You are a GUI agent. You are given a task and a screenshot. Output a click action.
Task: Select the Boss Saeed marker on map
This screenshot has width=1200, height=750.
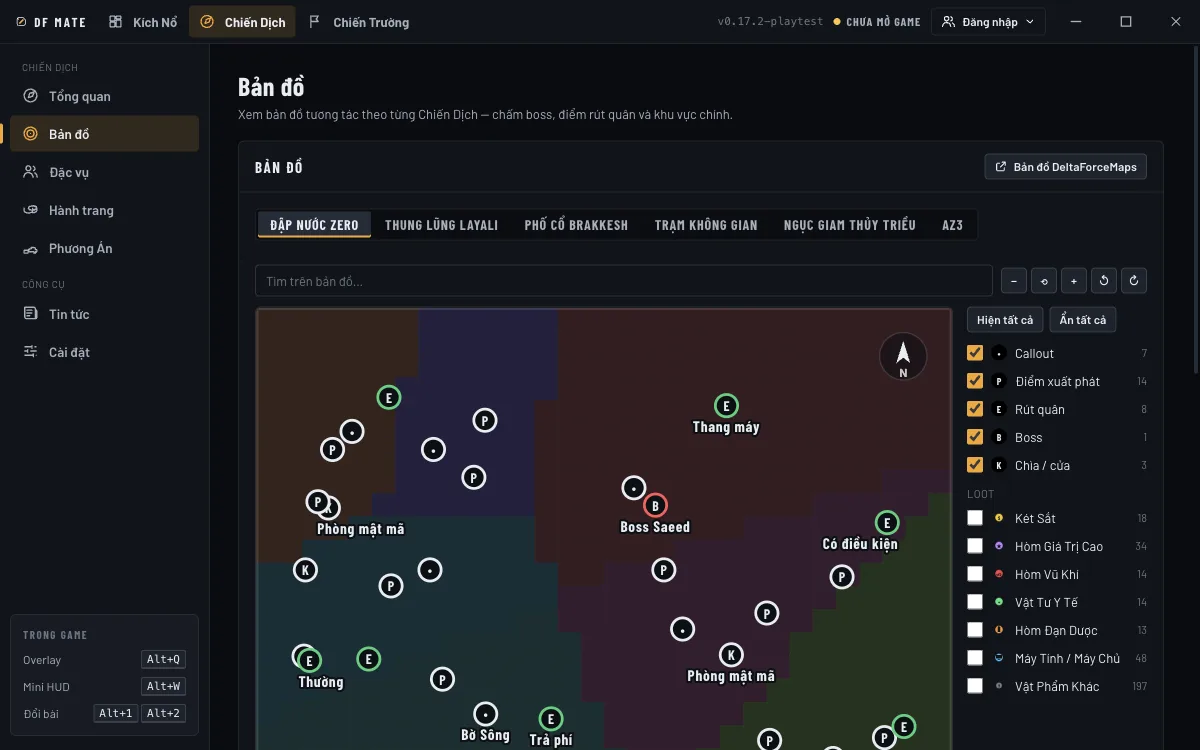[655, 506]
